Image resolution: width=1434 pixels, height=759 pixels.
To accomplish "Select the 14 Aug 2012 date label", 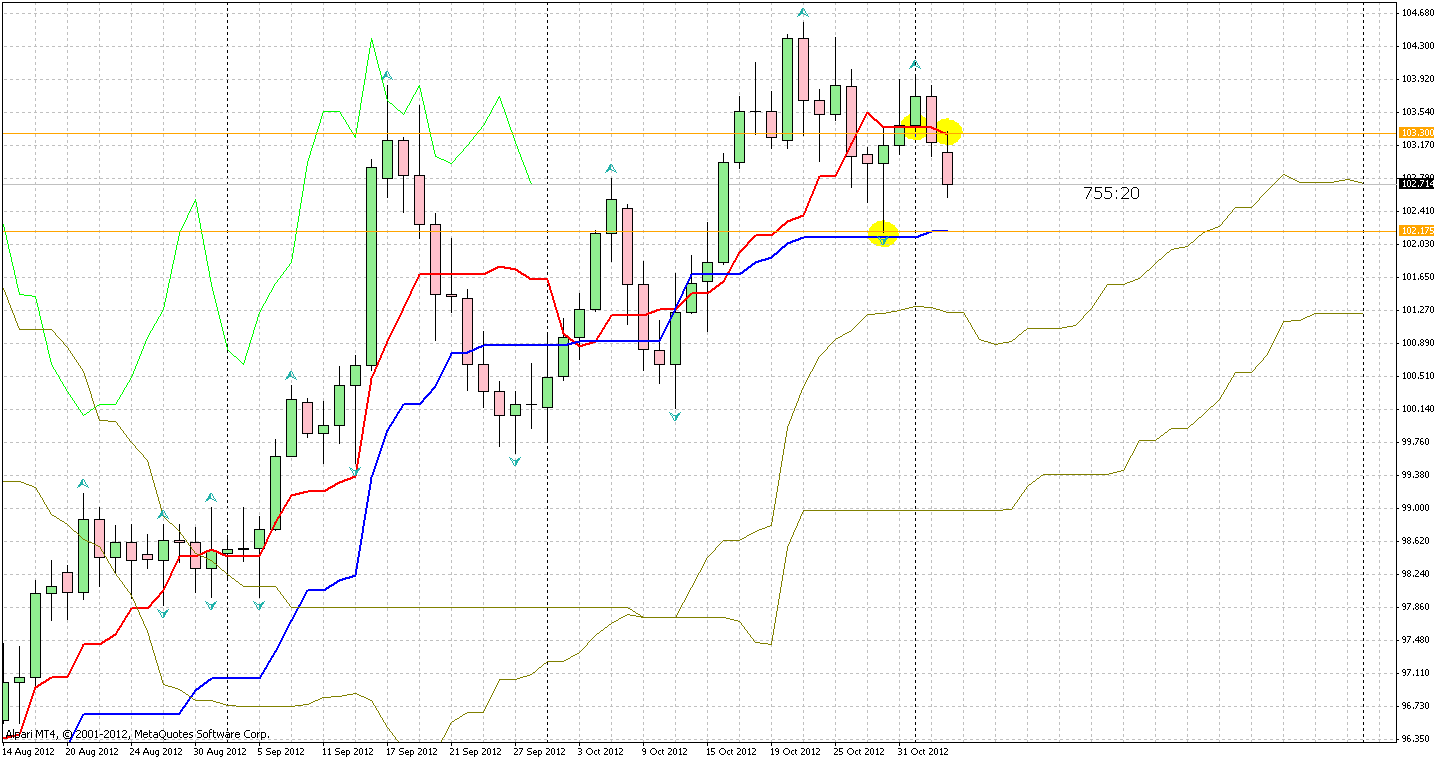I will pyautogui.click(x=27, y=751).
